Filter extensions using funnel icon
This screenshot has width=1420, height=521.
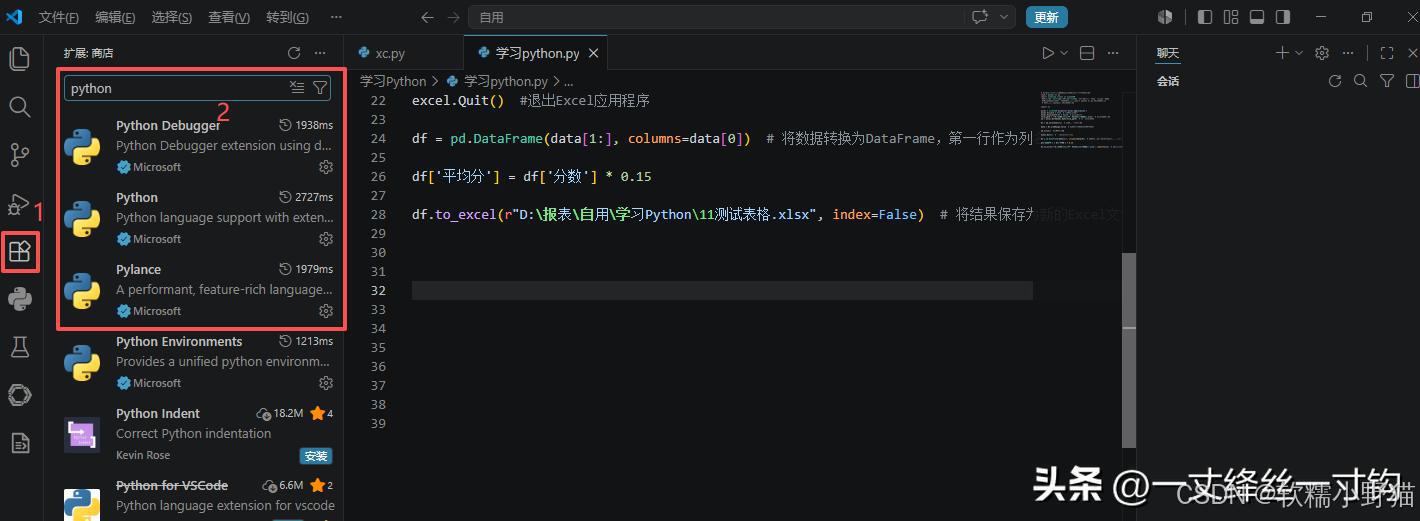pyautogui.click(x=320, y=88)
